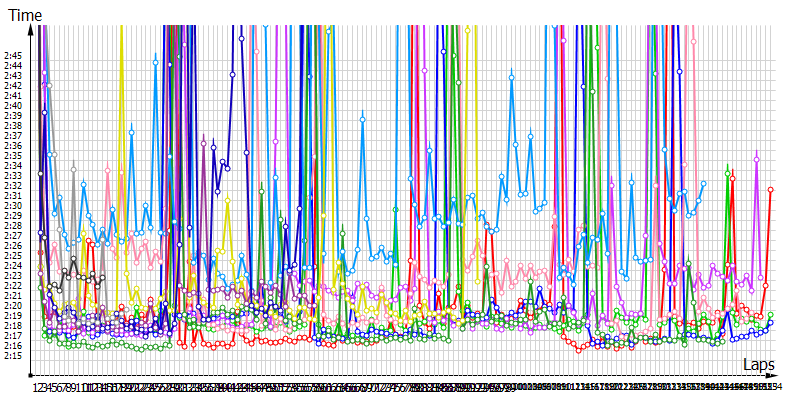The image size is (800, 400).
Task: Click the final red data point at chart end
Action: [x=770, y=189]
